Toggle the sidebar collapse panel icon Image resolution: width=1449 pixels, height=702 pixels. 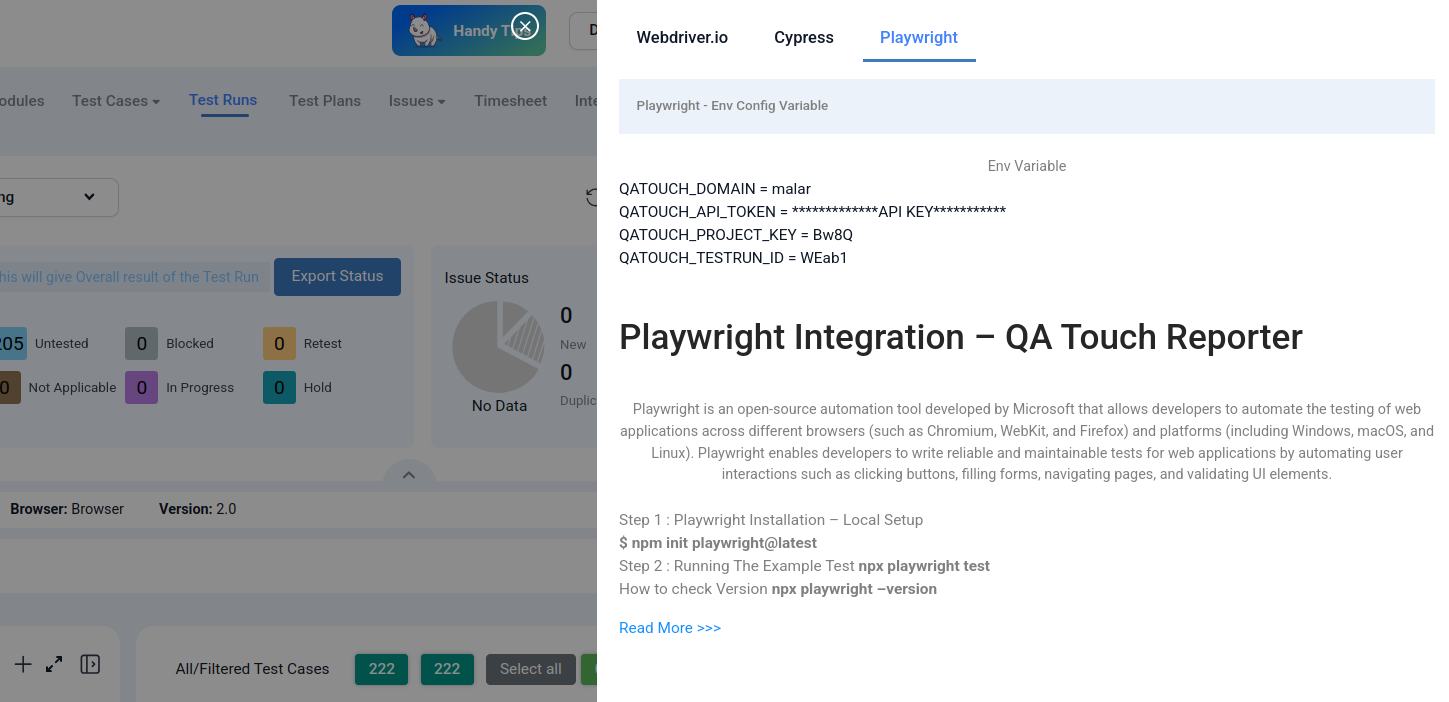pyautogui.click(x=90, y=664)
